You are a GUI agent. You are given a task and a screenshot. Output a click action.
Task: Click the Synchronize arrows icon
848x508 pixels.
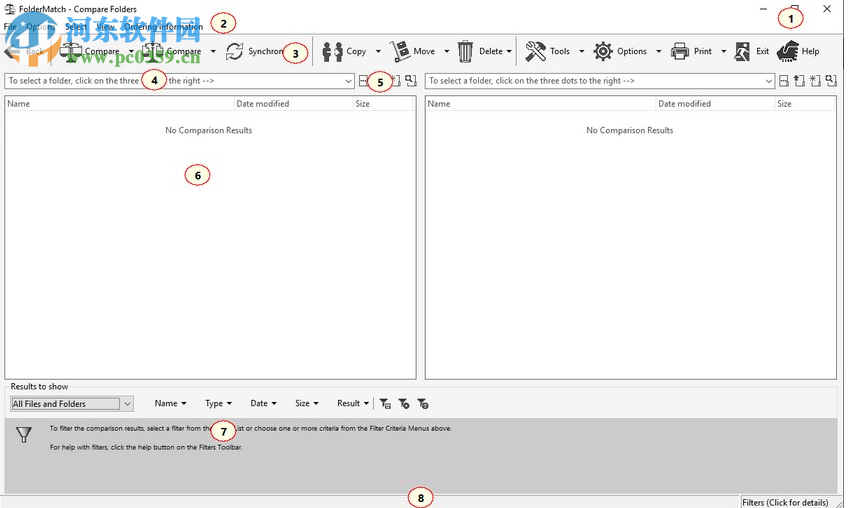(235, 51)
